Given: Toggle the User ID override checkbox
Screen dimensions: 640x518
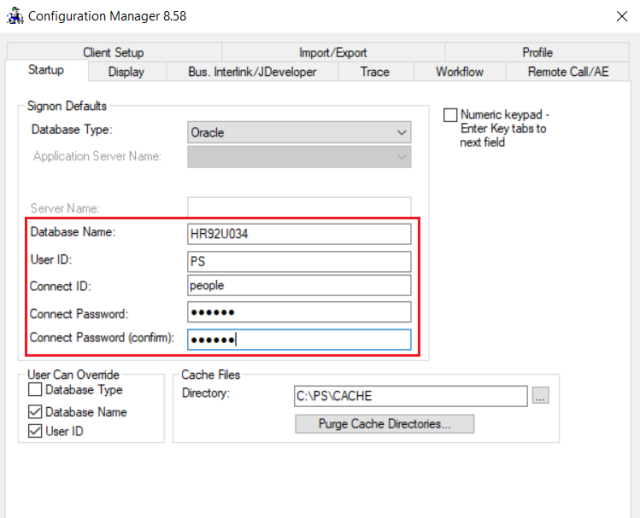Looking at the screenshot, I should click(35, 432).
